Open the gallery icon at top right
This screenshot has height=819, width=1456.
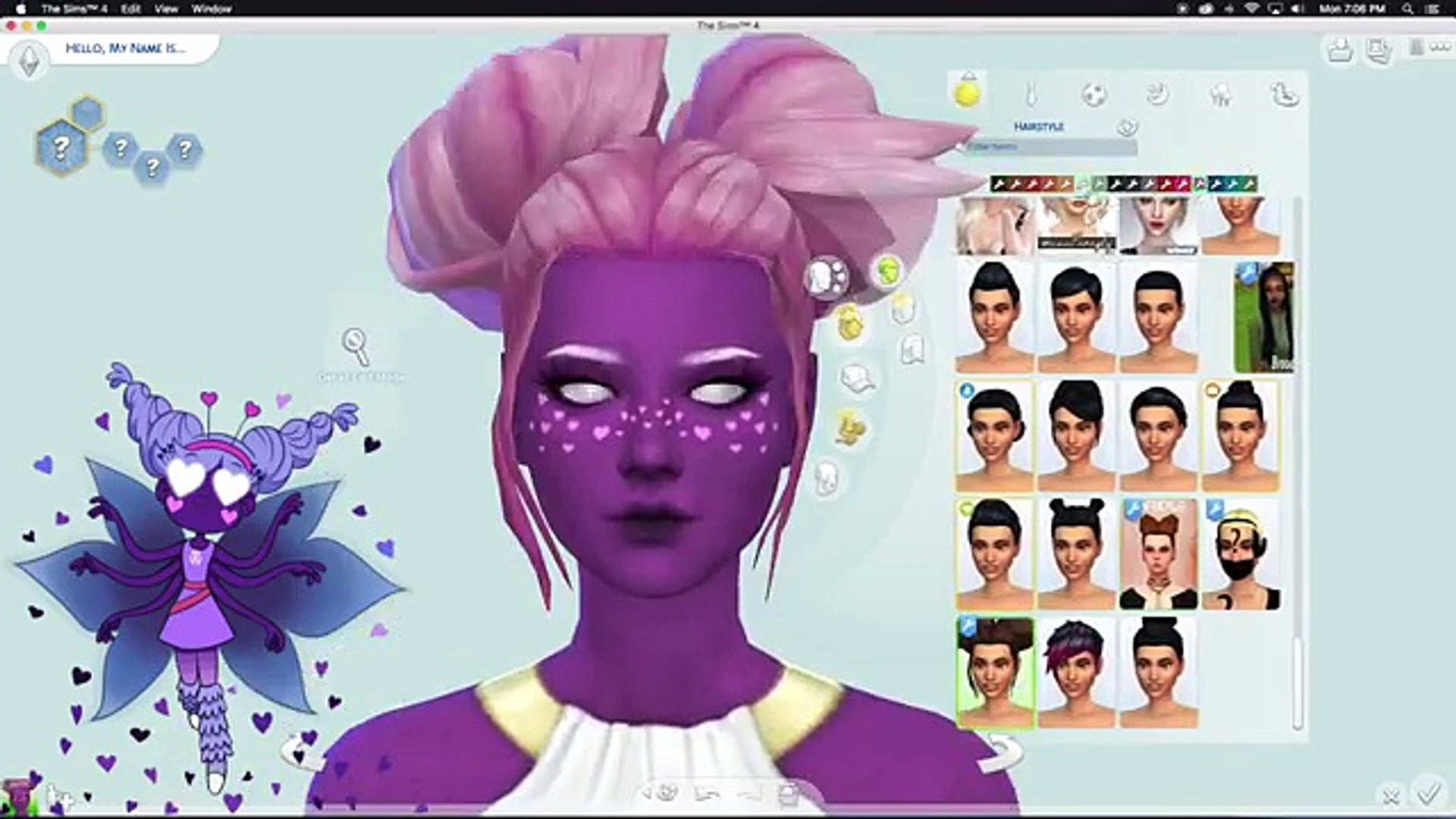tap(1379, 51)
